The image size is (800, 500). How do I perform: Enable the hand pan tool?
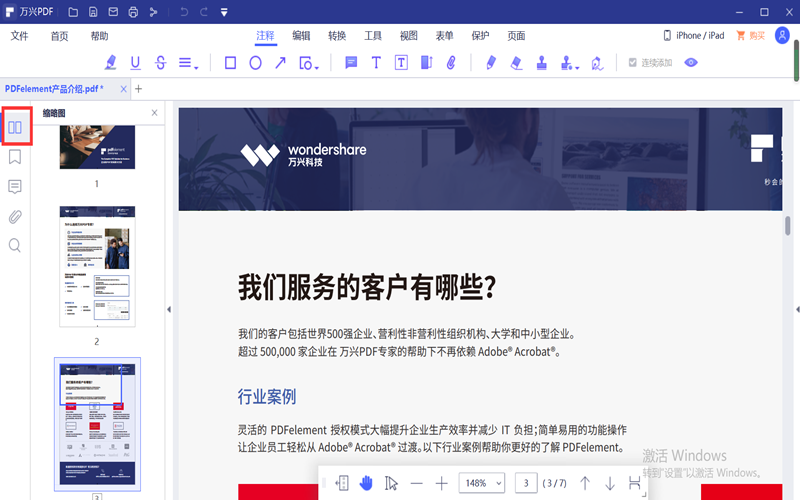(x=366, y=483)
